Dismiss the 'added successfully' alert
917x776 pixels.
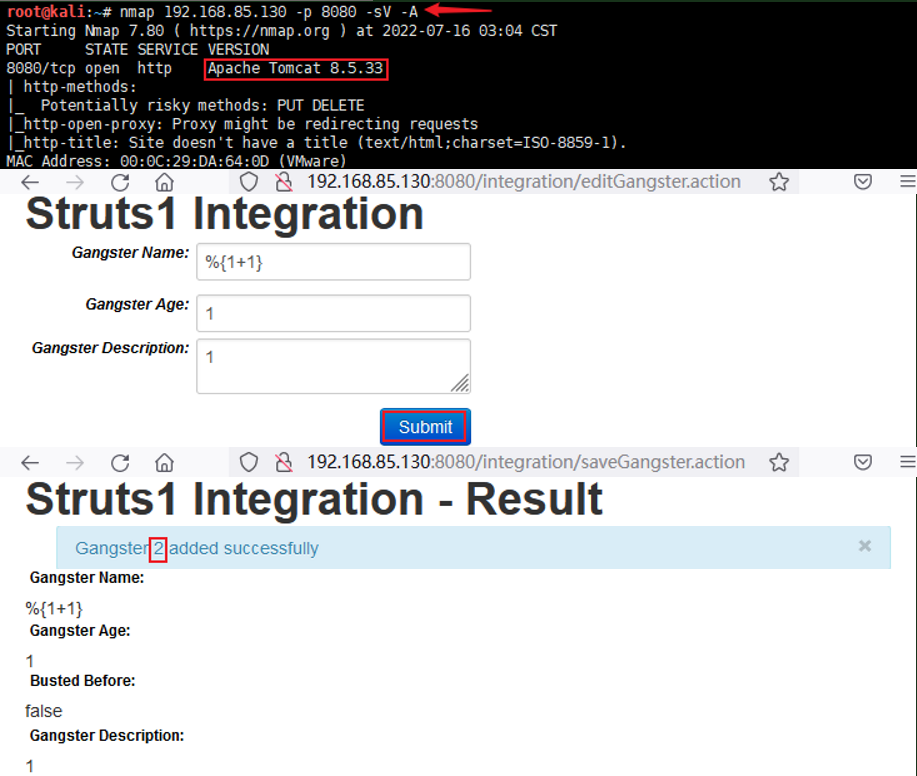(864, 546)
